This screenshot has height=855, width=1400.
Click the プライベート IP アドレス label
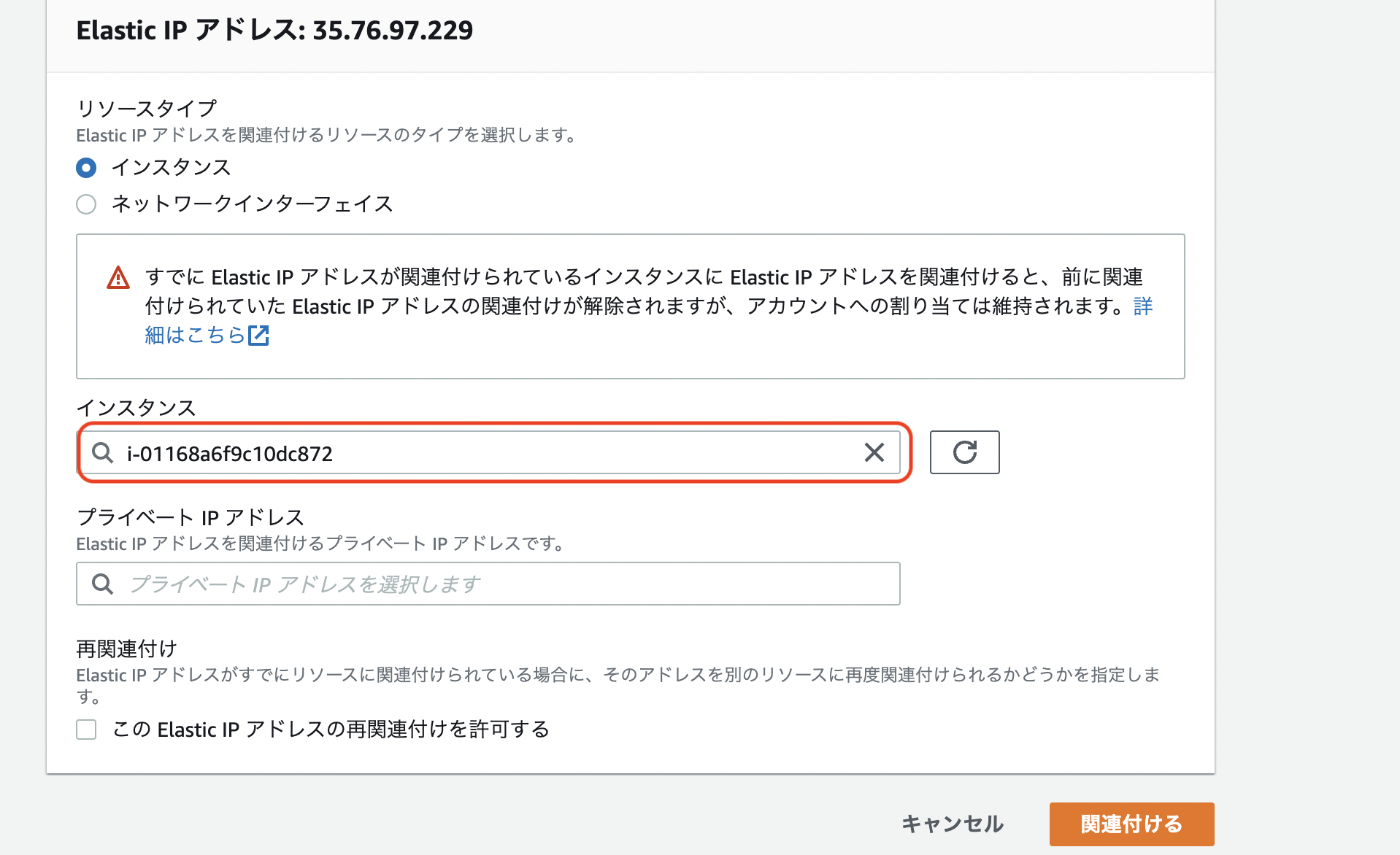191,517
